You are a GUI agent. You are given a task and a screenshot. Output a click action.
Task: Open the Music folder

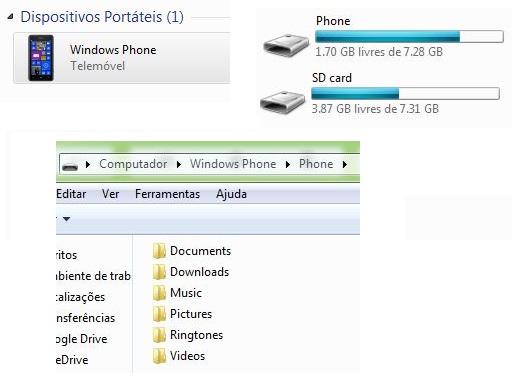[177, 293]
